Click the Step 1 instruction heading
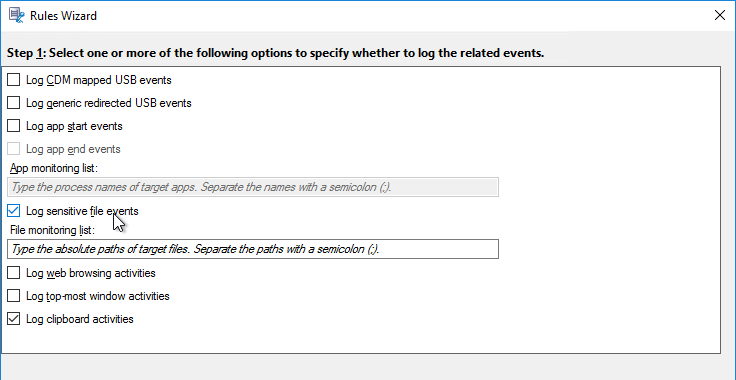 point(276,53)
